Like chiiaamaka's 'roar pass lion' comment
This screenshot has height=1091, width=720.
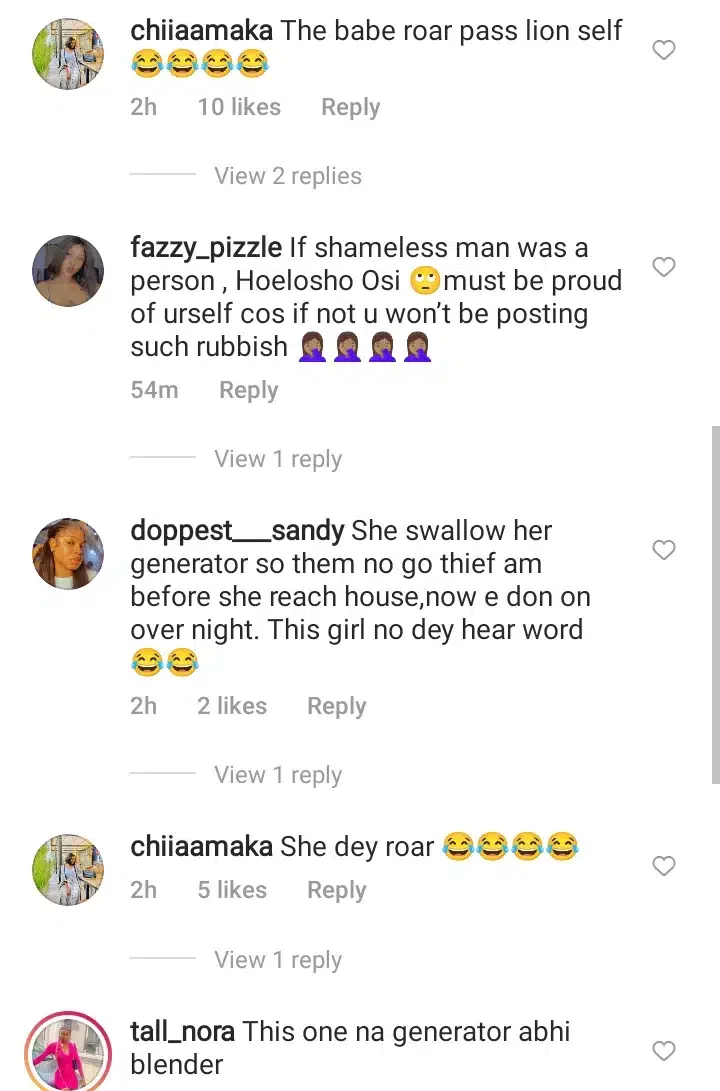[664, 50]
